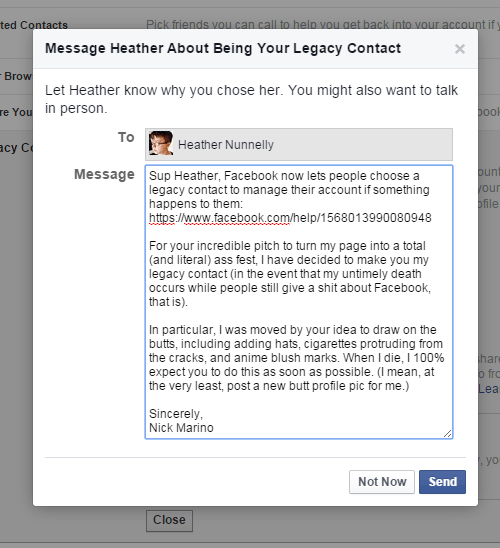Click the dialog title 'Message Heather About Being Your Legacy Contact'

(x=223, y=48)
